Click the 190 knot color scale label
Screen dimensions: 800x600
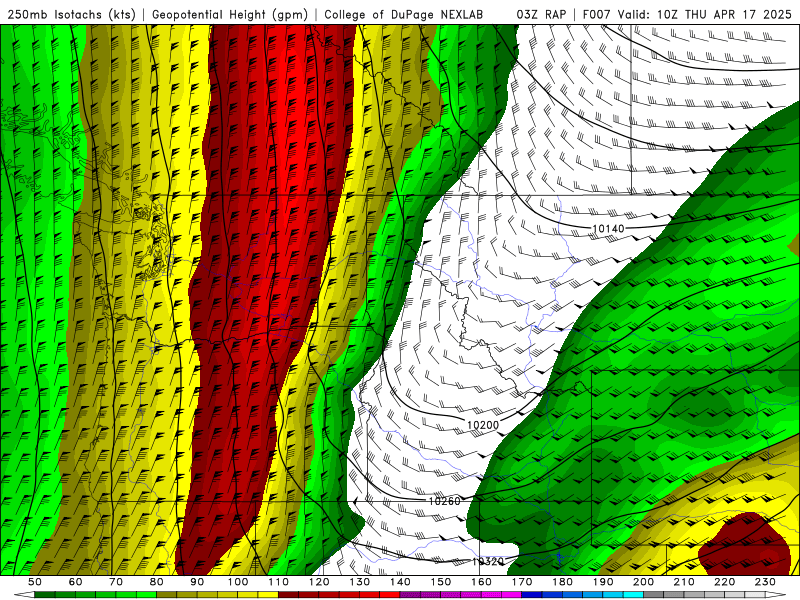(x=603, y=582)
